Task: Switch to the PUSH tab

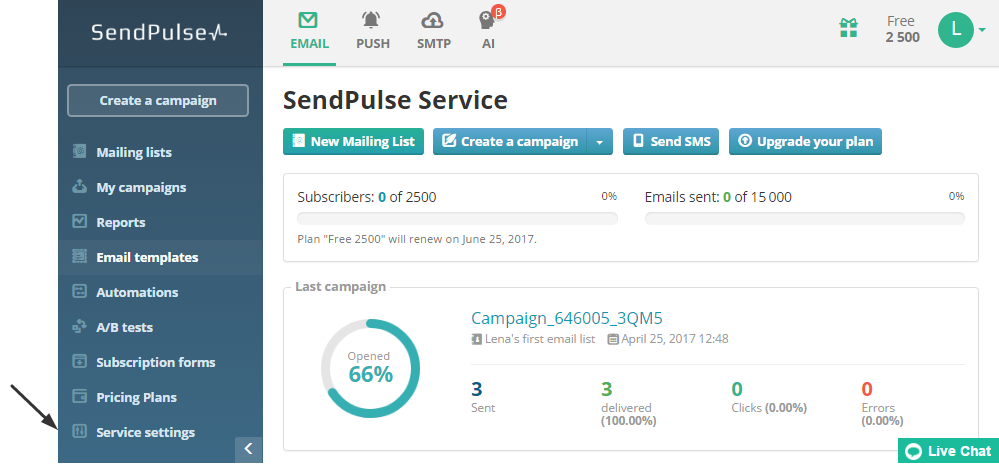Action: (373, 32)
